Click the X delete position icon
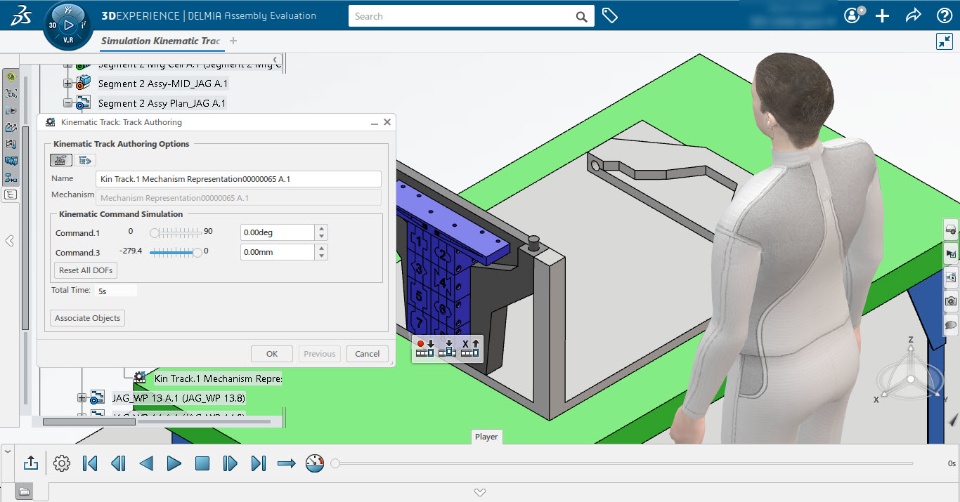The image size is (960, 502). [470, 348]
